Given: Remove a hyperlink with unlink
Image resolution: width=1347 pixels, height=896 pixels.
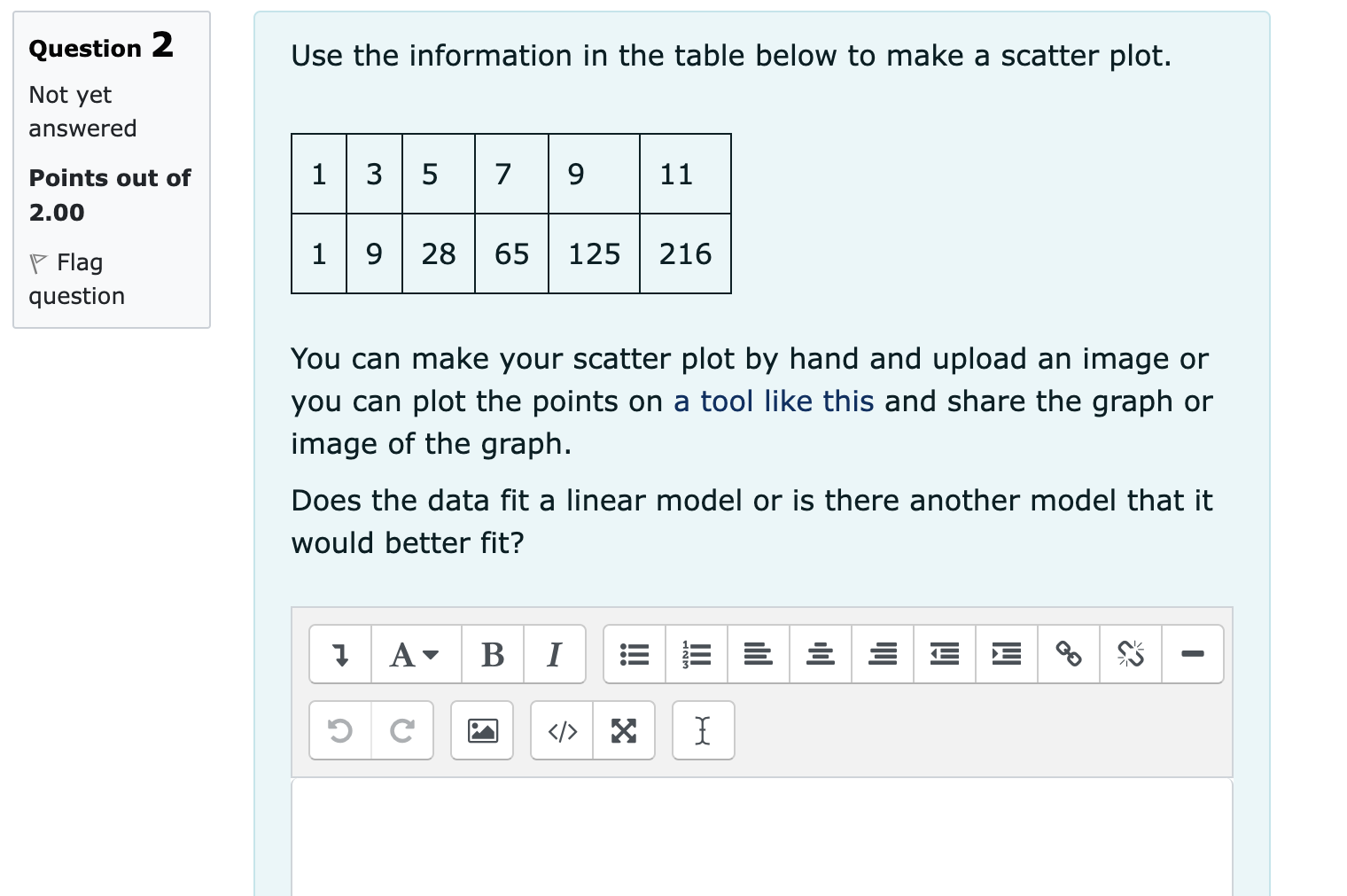Looking at the screenshot, I should (x=1131, y=654).
